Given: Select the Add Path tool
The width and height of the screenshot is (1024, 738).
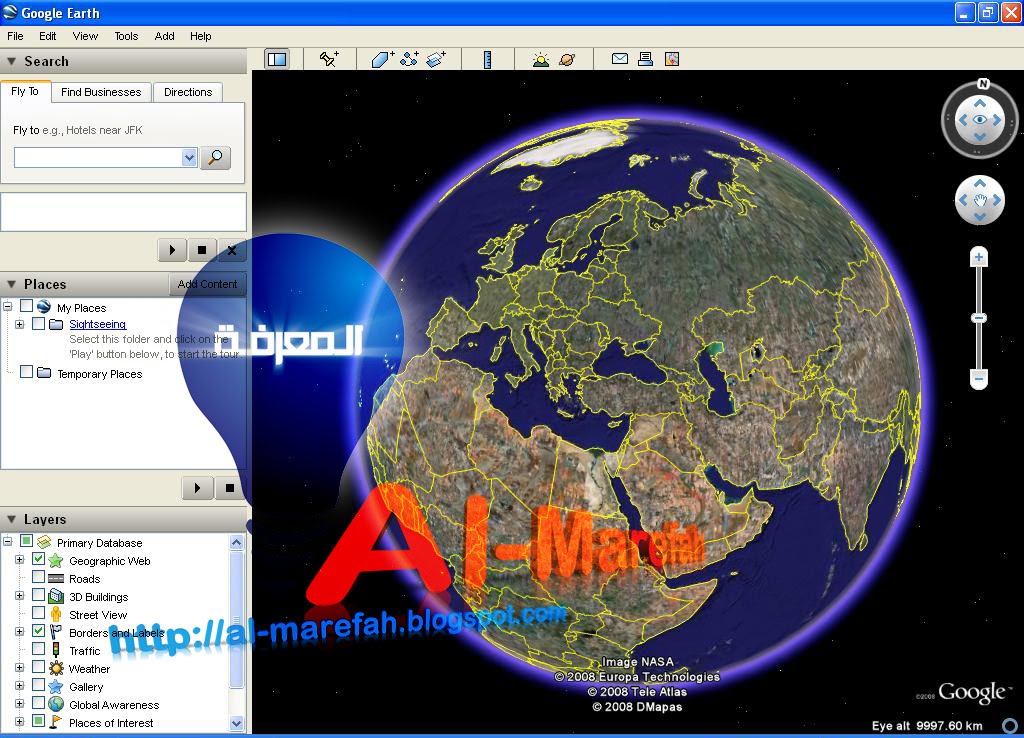Looking at the screenshot, I should pyautogui.click(x=408, y=59).
